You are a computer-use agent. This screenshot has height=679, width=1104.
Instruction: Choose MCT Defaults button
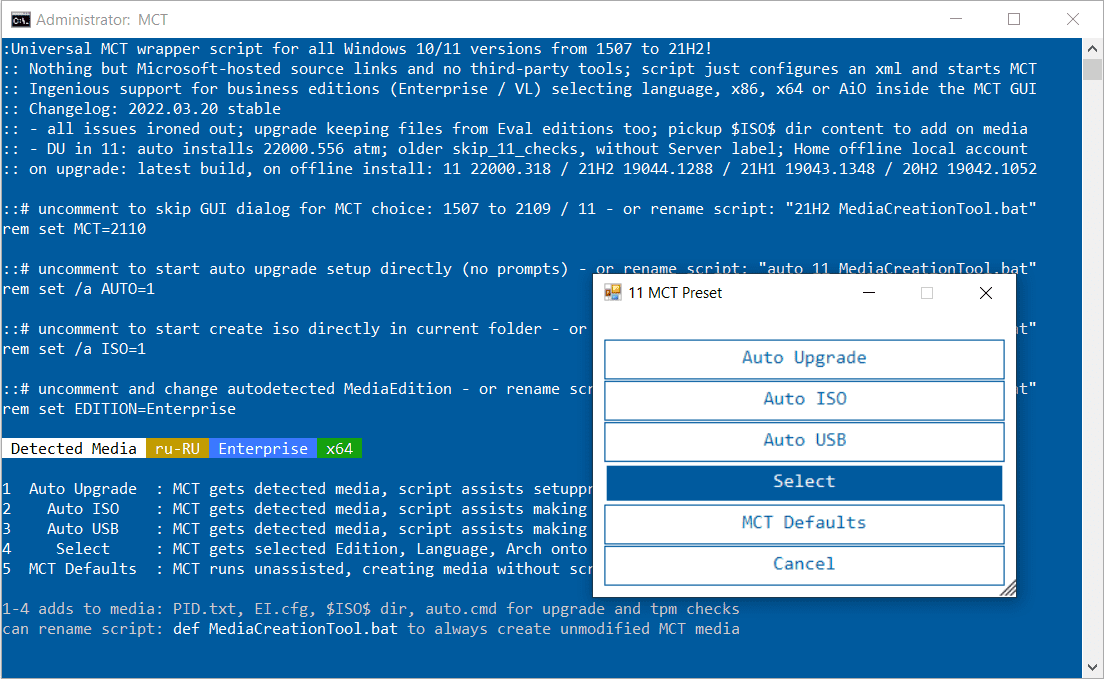804,523
